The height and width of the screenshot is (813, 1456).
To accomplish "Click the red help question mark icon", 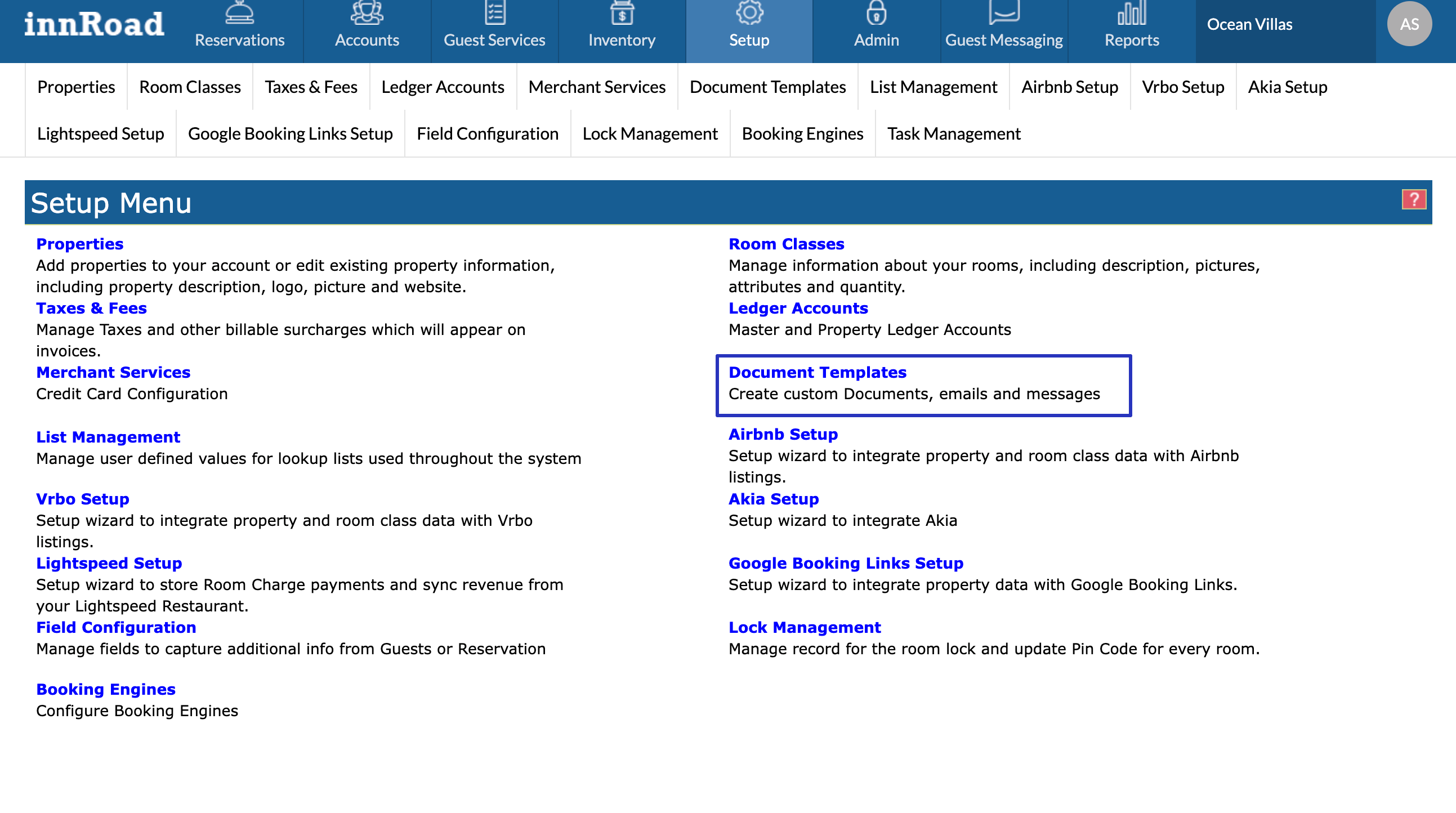I will (1413, 199).
